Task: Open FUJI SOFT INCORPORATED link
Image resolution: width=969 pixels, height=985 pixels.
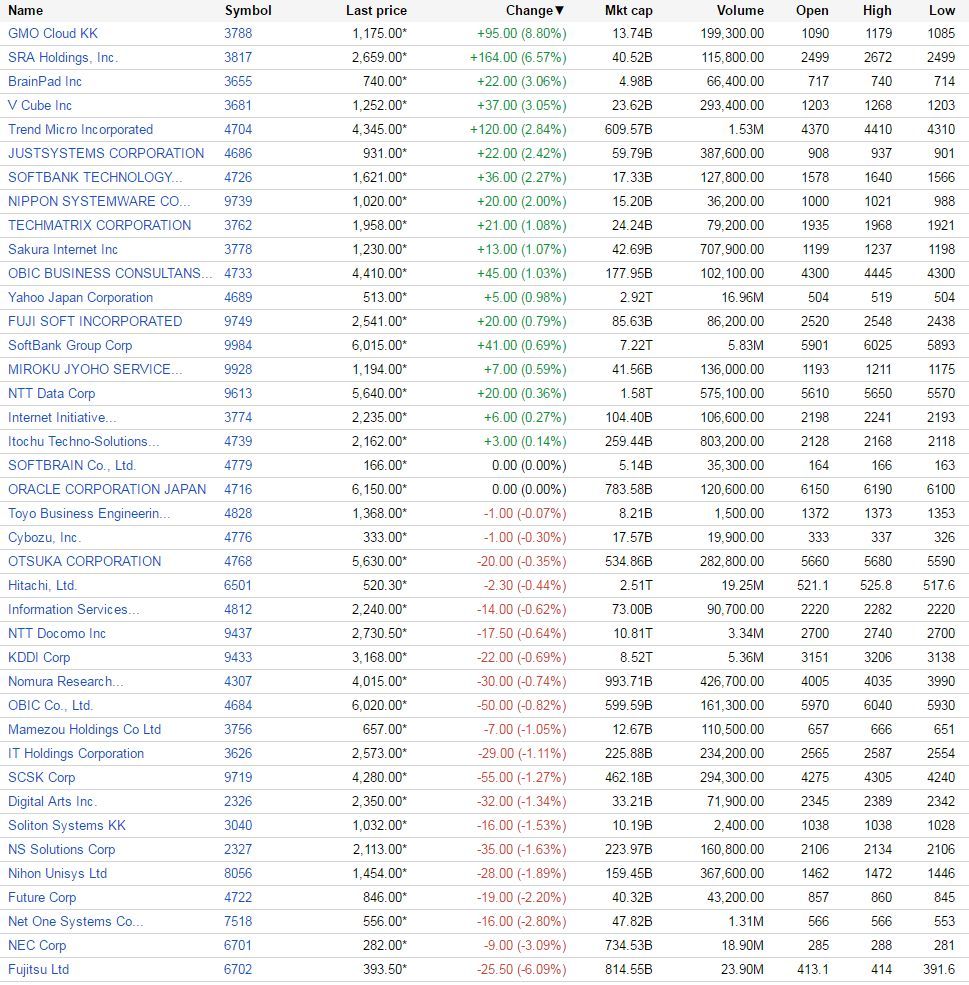Action: pos(95,322)
